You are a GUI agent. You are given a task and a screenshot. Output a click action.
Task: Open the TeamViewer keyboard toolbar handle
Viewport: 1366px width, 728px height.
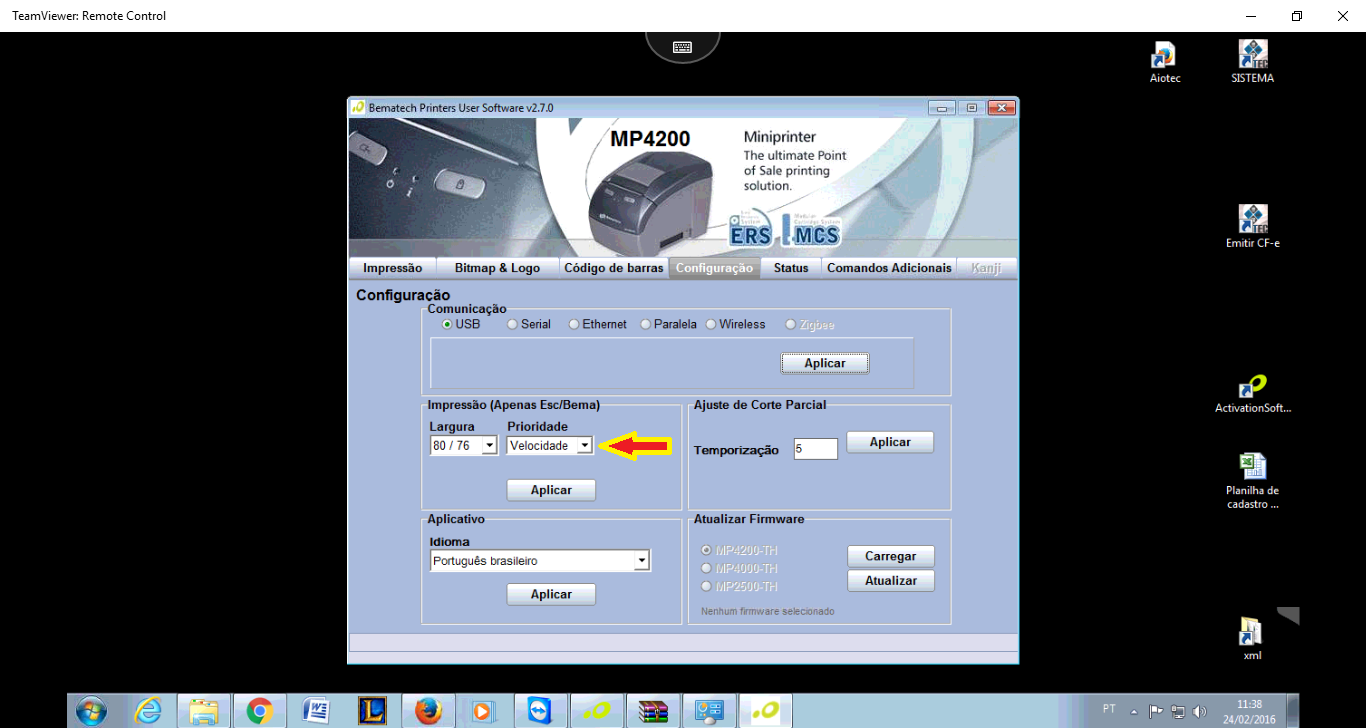(x=683, y=47)
